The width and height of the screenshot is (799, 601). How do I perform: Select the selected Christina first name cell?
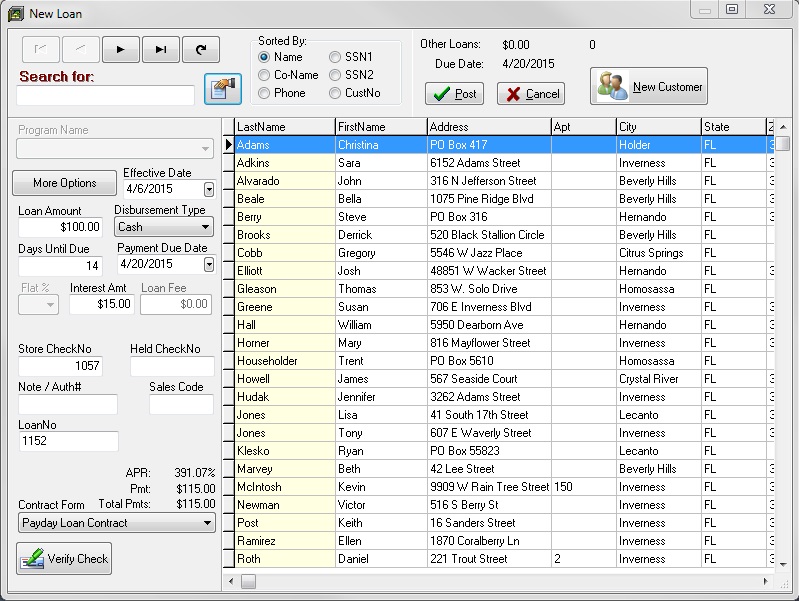pos(381,145)
